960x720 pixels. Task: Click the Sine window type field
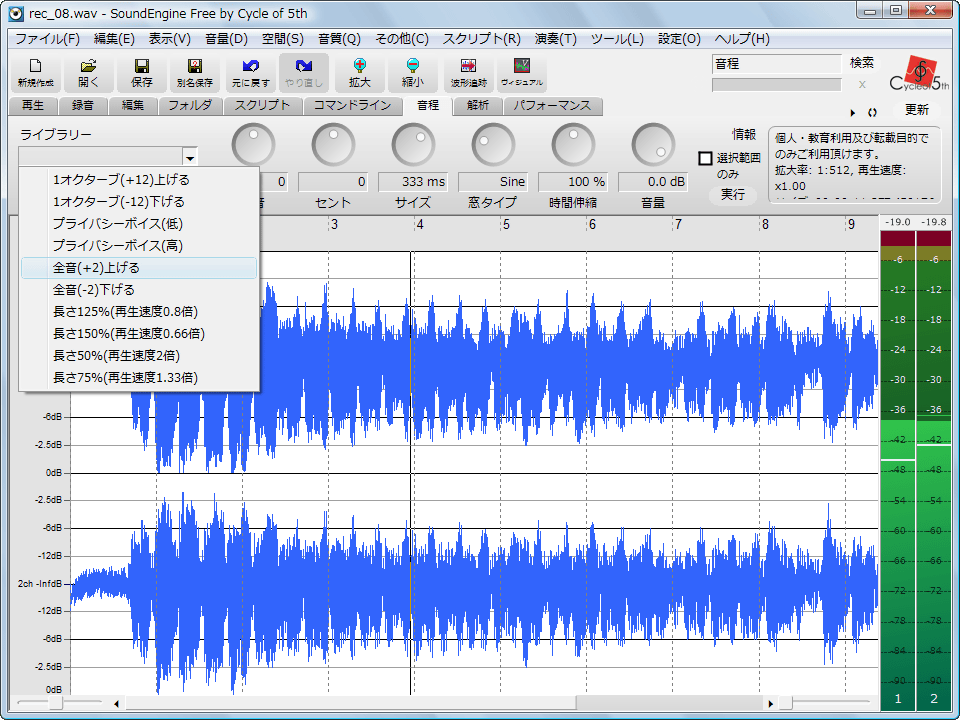tap(493, 182)
